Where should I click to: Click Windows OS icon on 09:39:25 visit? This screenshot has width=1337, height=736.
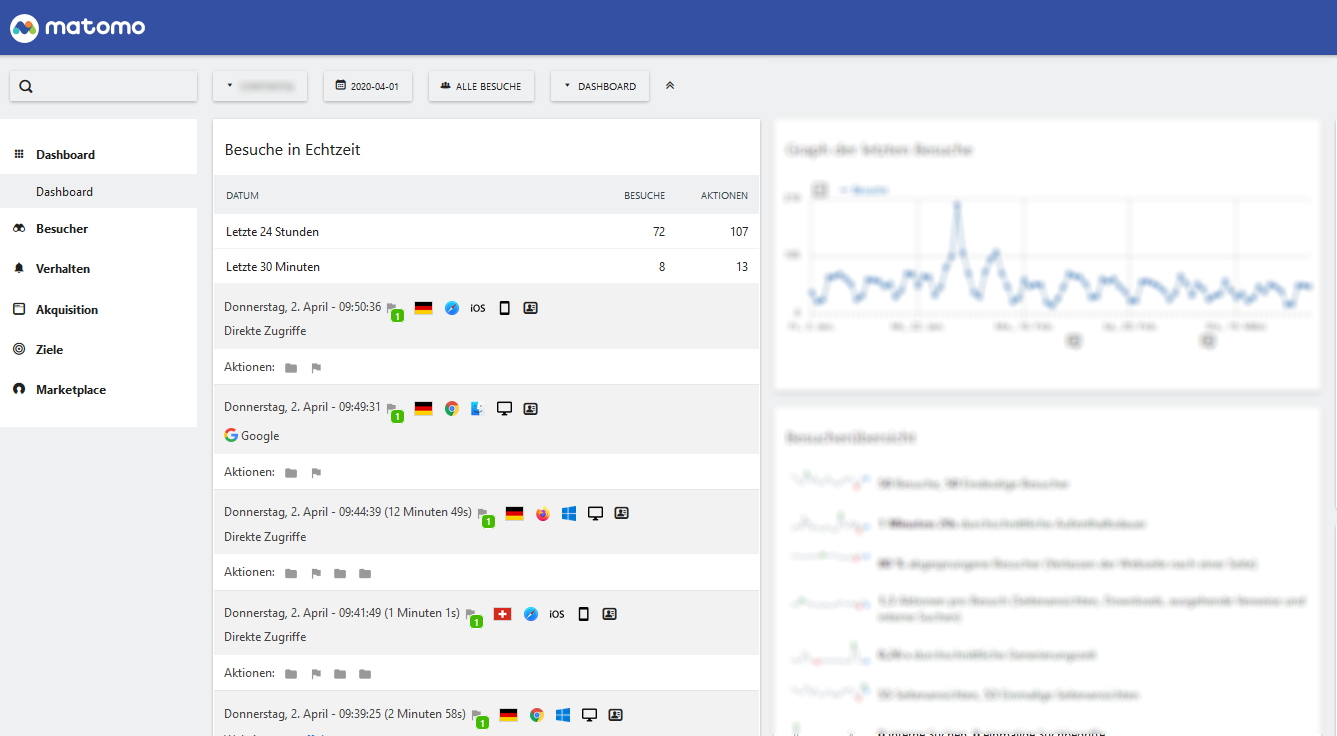point(563,715)
